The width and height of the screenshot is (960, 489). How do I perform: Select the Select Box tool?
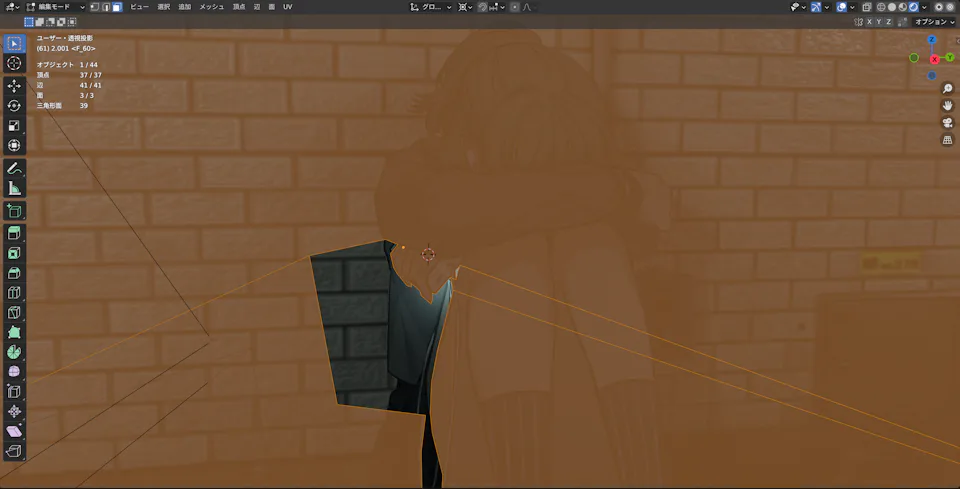(14, 43)
